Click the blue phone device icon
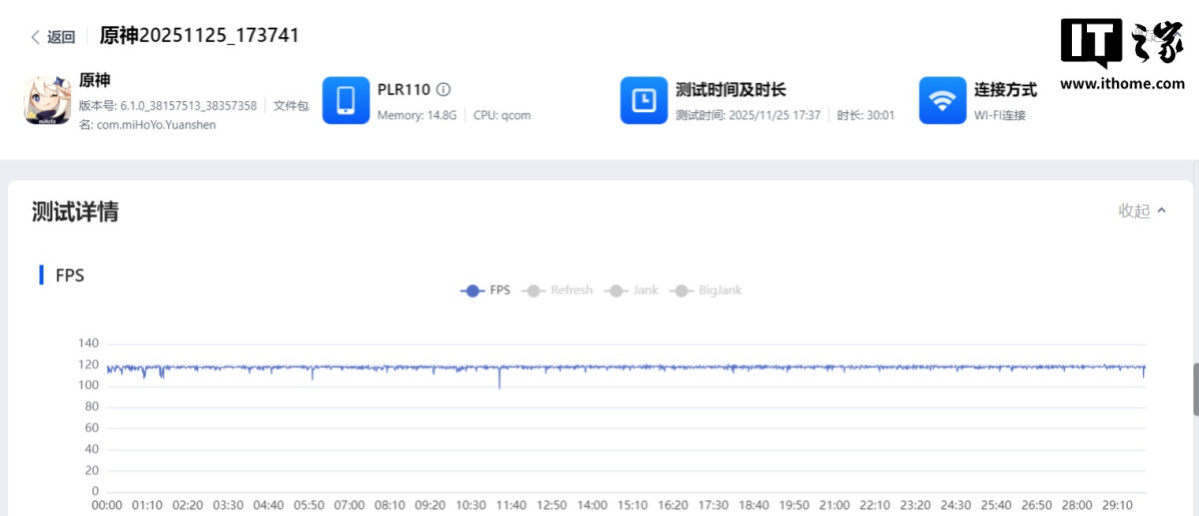Image resolution: width=1199 pixels, height=516 pixels. click(346, 101)
